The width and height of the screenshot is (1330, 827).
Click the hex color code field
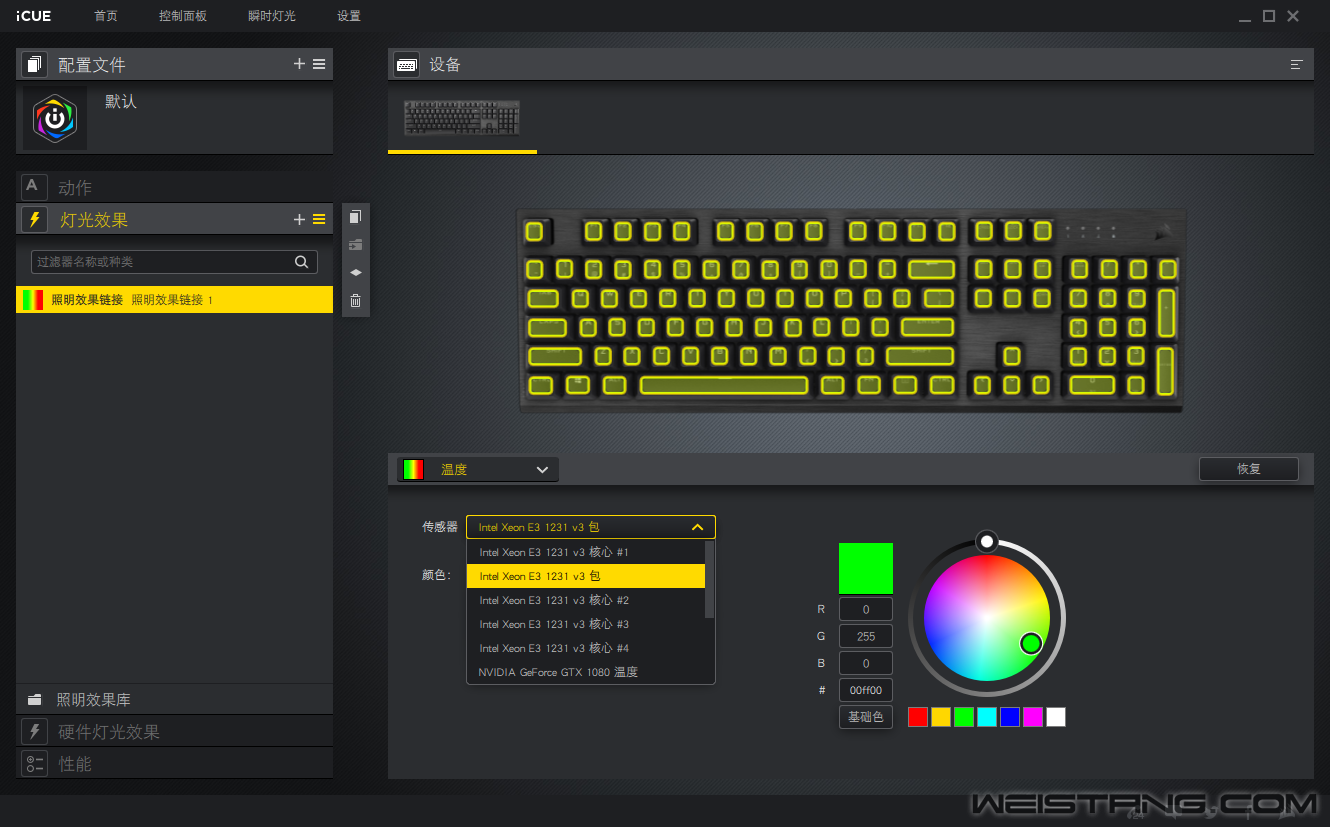(x=866, y=690)
